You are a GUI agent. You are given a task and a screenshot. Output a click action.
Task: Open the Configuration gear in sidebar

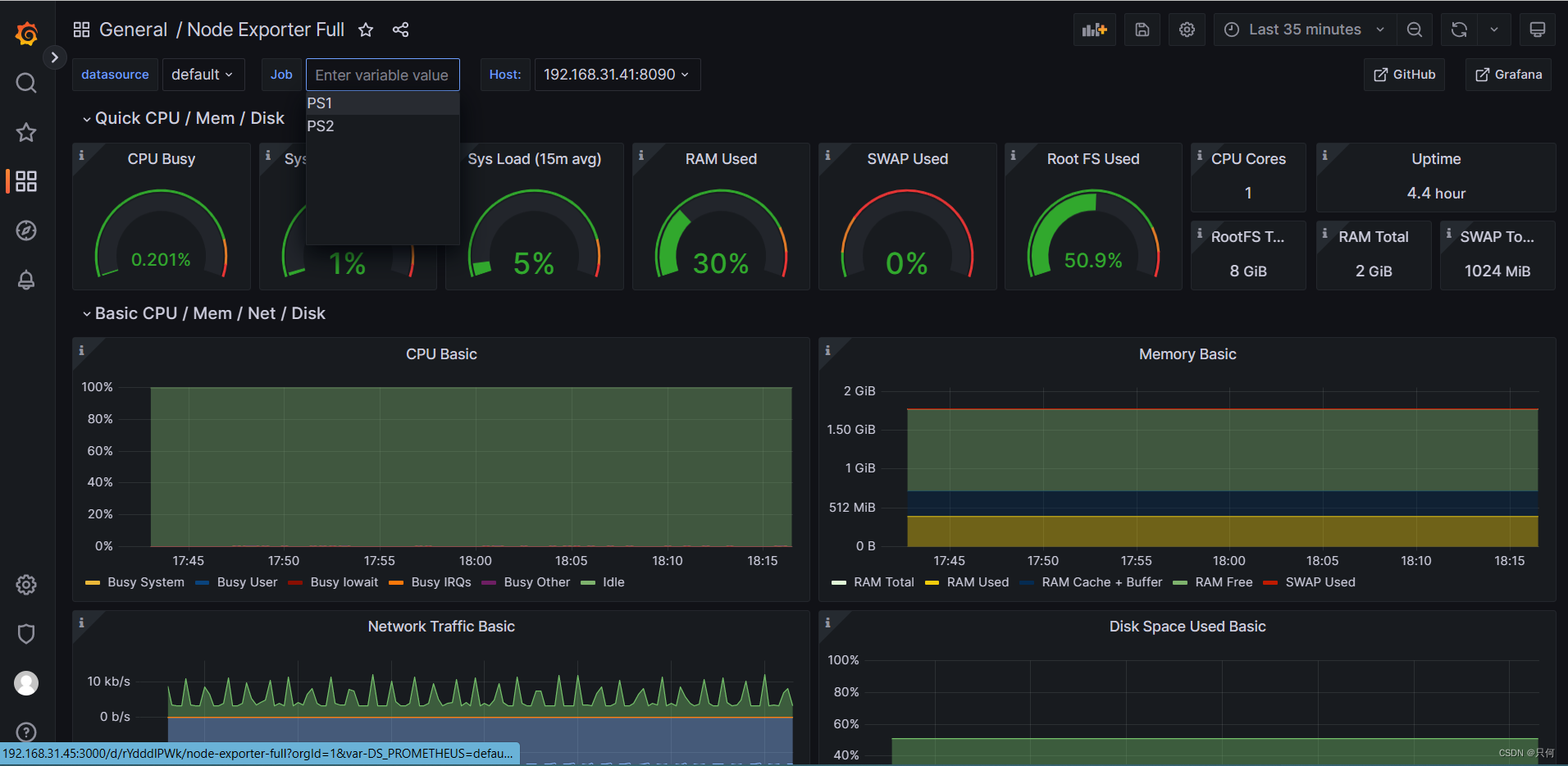(26, 585)
